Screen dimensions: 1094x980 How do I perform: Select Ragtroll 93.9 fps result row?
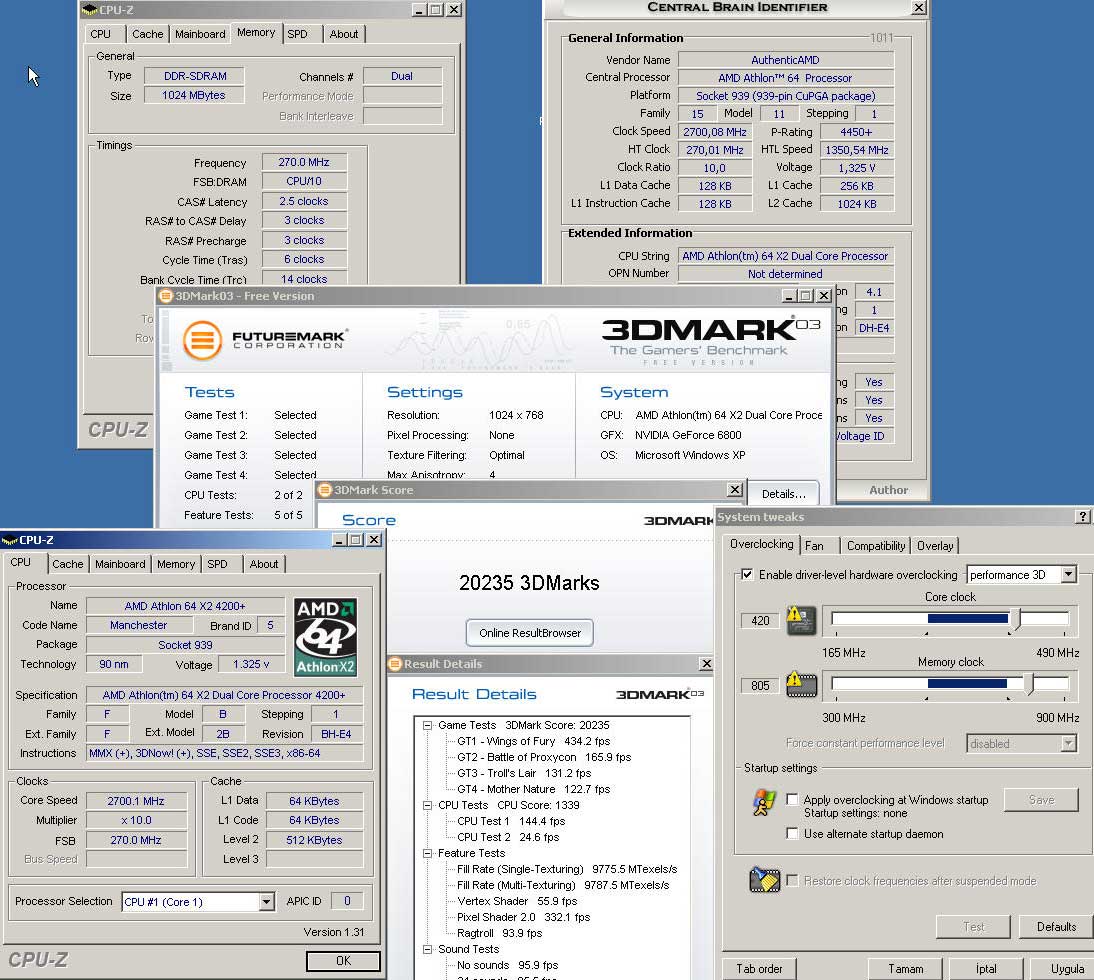pyautogui.click(x=499, y=933)
